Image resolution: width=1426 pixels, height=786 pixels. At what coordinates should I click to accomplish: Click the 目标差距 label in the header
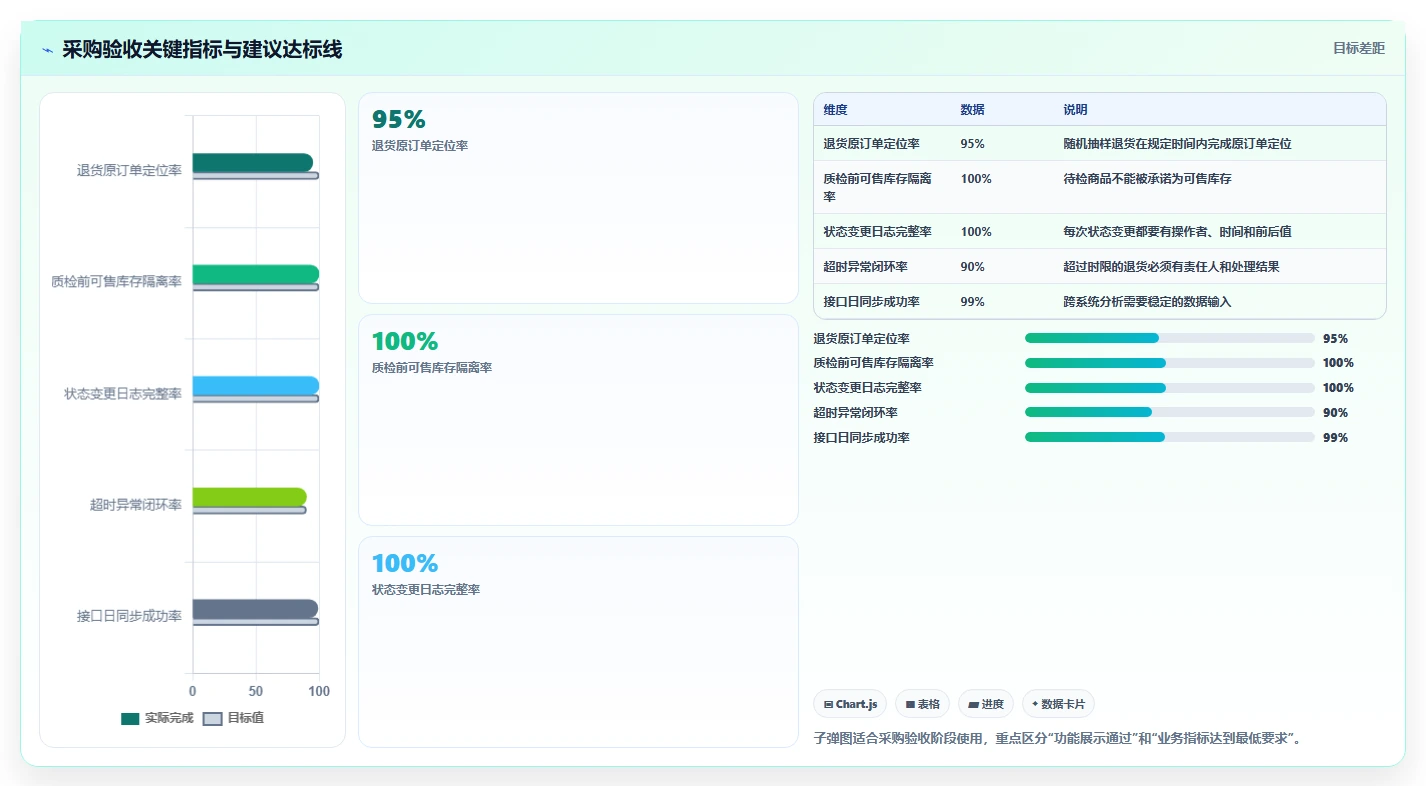1359,48
